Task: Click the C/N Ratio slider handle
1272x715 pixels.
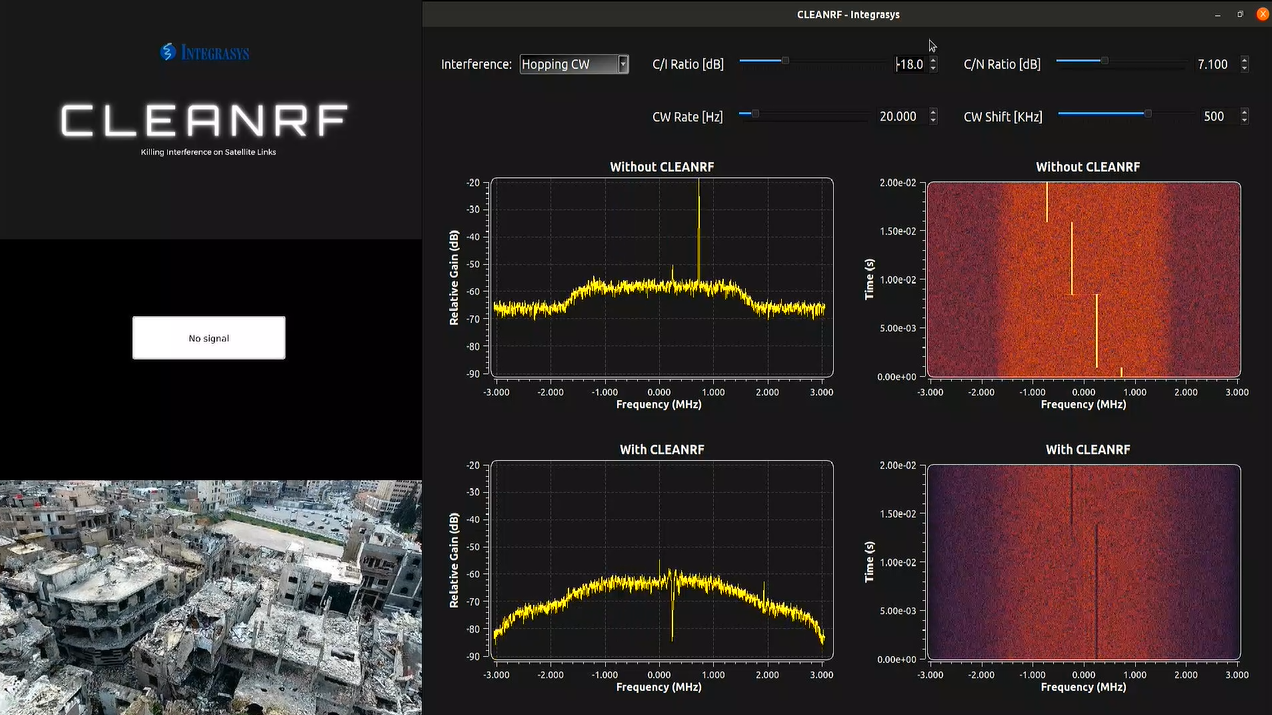Action: pos(1104,61)
